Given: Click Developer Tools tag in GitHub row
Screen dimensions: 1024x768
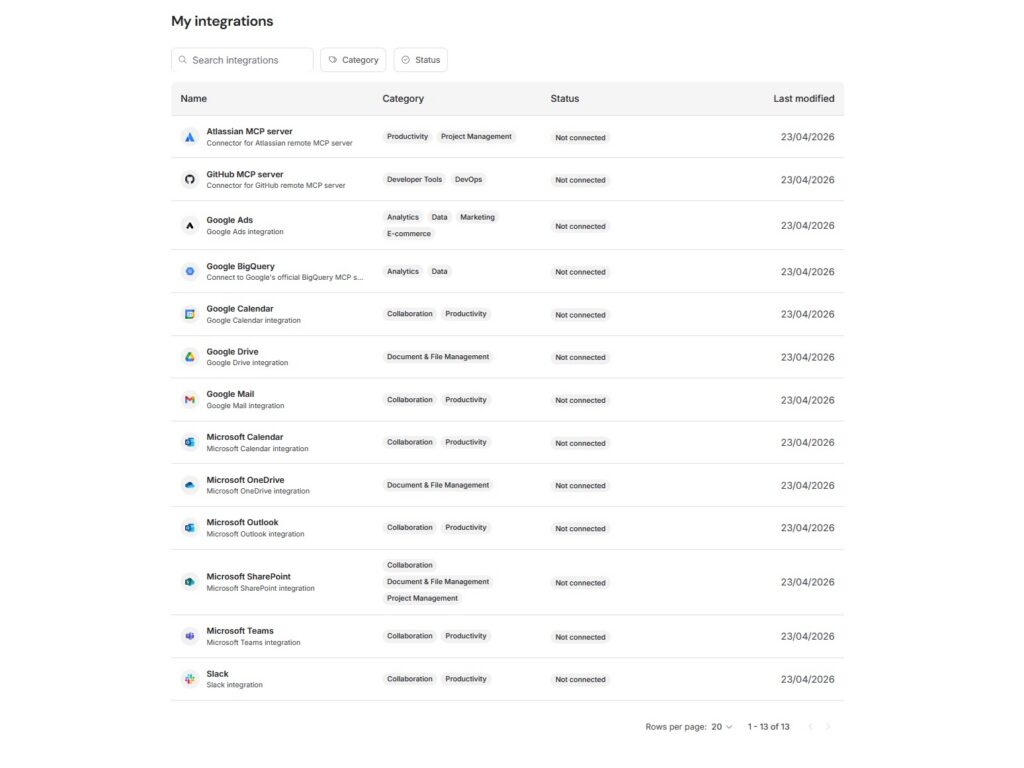Looking at the screenshot, I should (414, 180).
